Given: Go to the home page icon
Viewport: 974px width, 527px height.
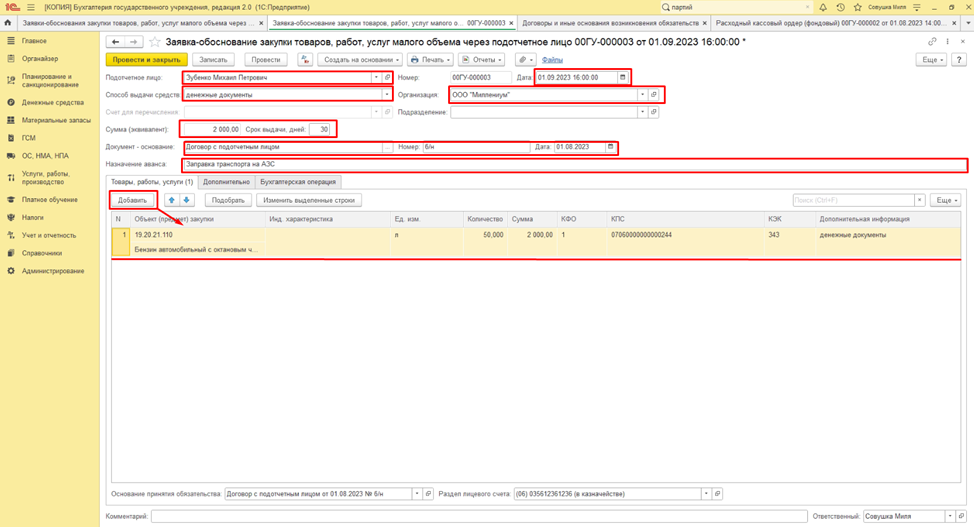Looking at the screenshot, I should [7, 23].
